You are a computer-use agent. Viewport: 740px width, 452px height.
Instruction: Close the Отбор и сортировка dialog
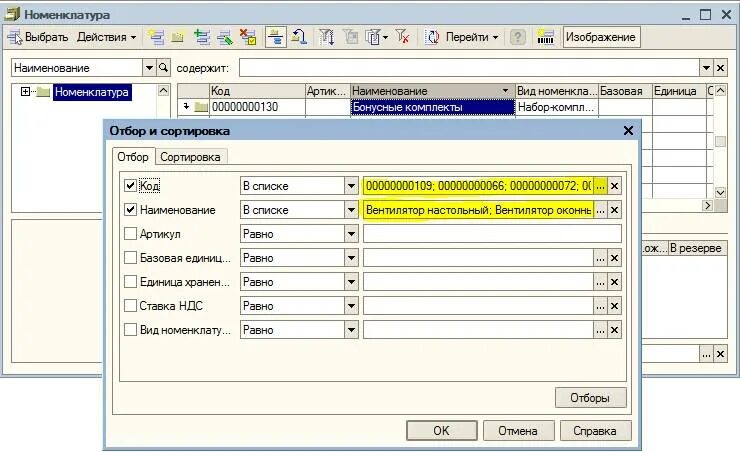tap(628, 131)
